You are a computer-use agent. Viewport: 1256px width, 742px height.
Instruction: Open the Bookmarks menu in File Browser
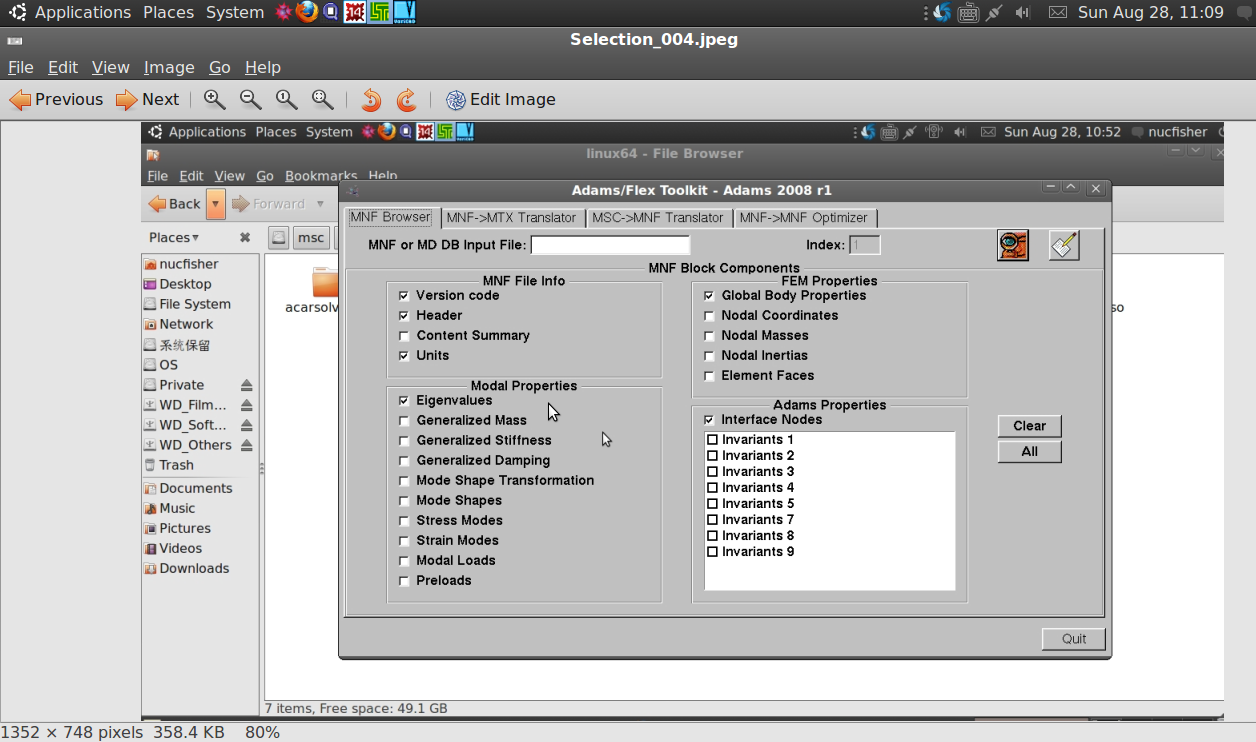pyautogui.click(x=321, y=176)
